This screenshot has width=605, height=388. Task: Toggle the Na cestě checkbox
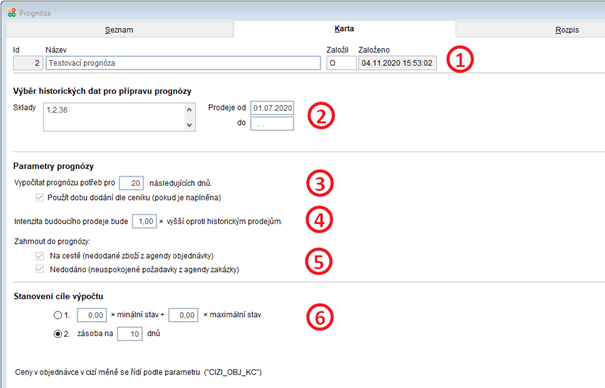(x=39, y=256)
